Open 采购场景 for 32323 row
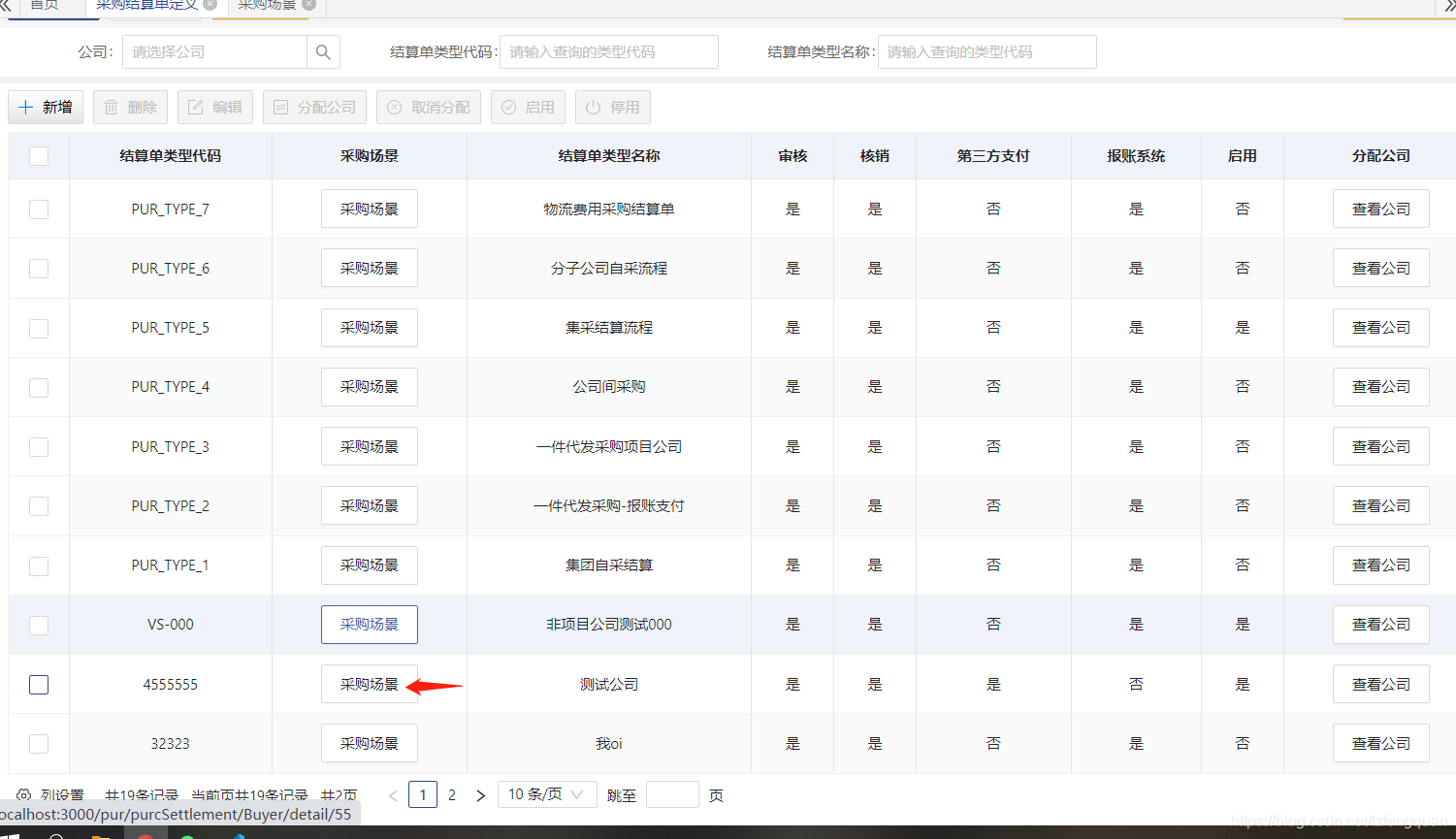 point(370,743)
